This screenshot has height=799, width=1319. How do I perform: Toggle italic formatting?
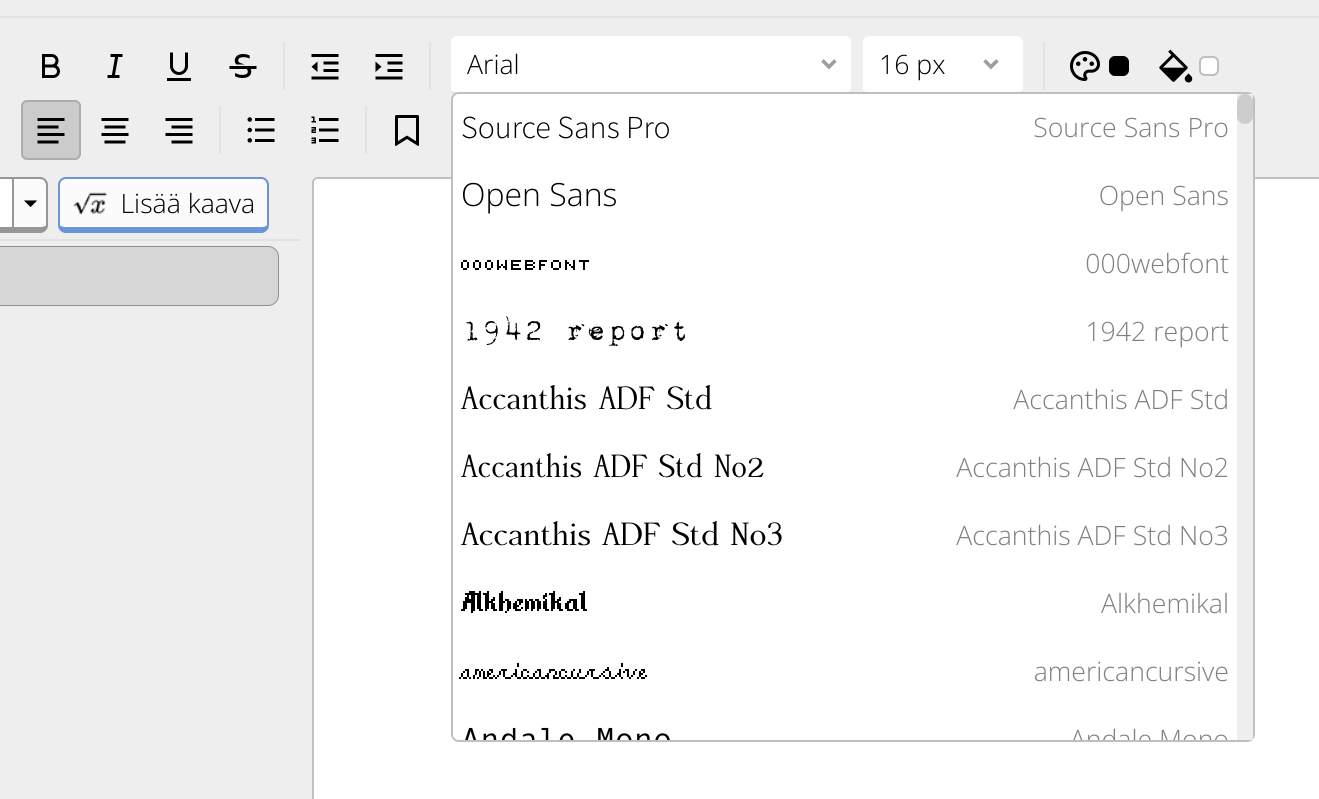coord(115,67)
